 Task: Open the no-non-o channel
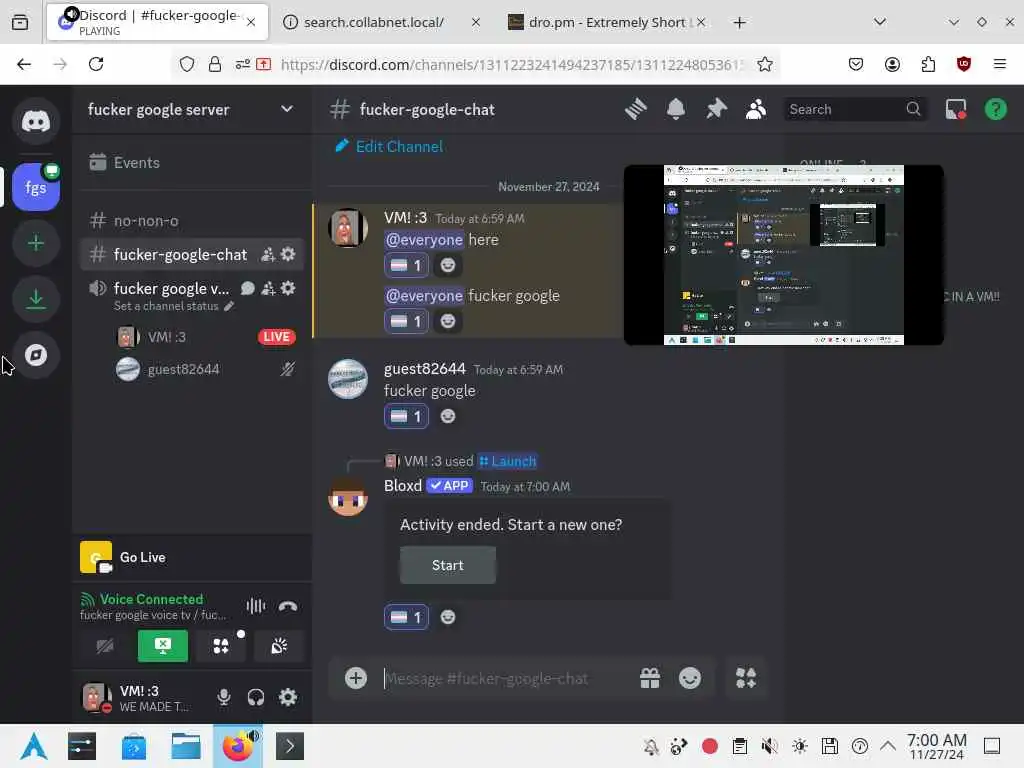[192, 221]
